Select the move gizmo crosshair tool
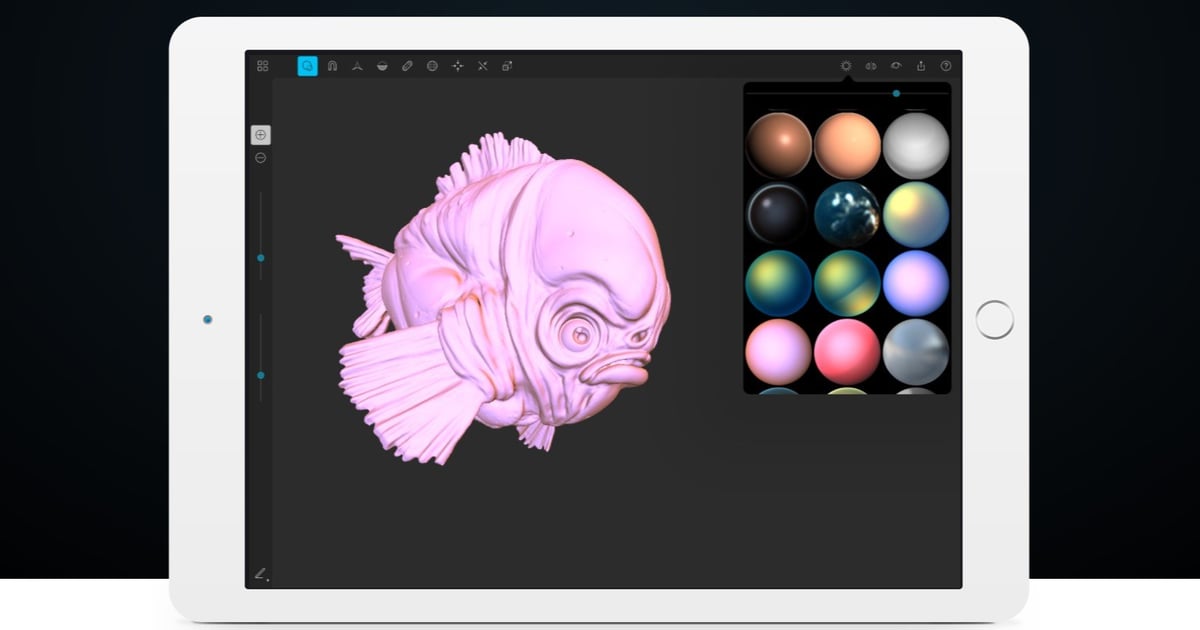This screenshot has height=630, width=1200. tap(458, 65)
